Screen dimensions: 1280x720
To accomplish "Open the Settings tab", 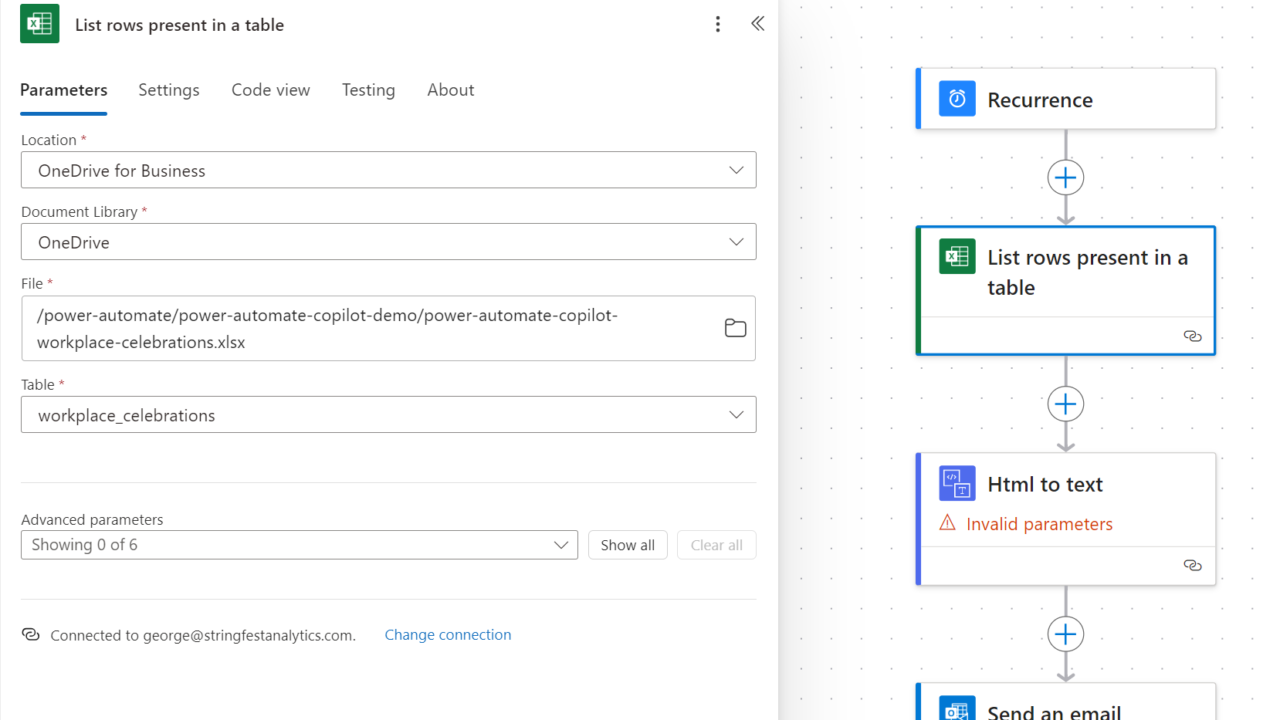I will [x=169, y=90].
